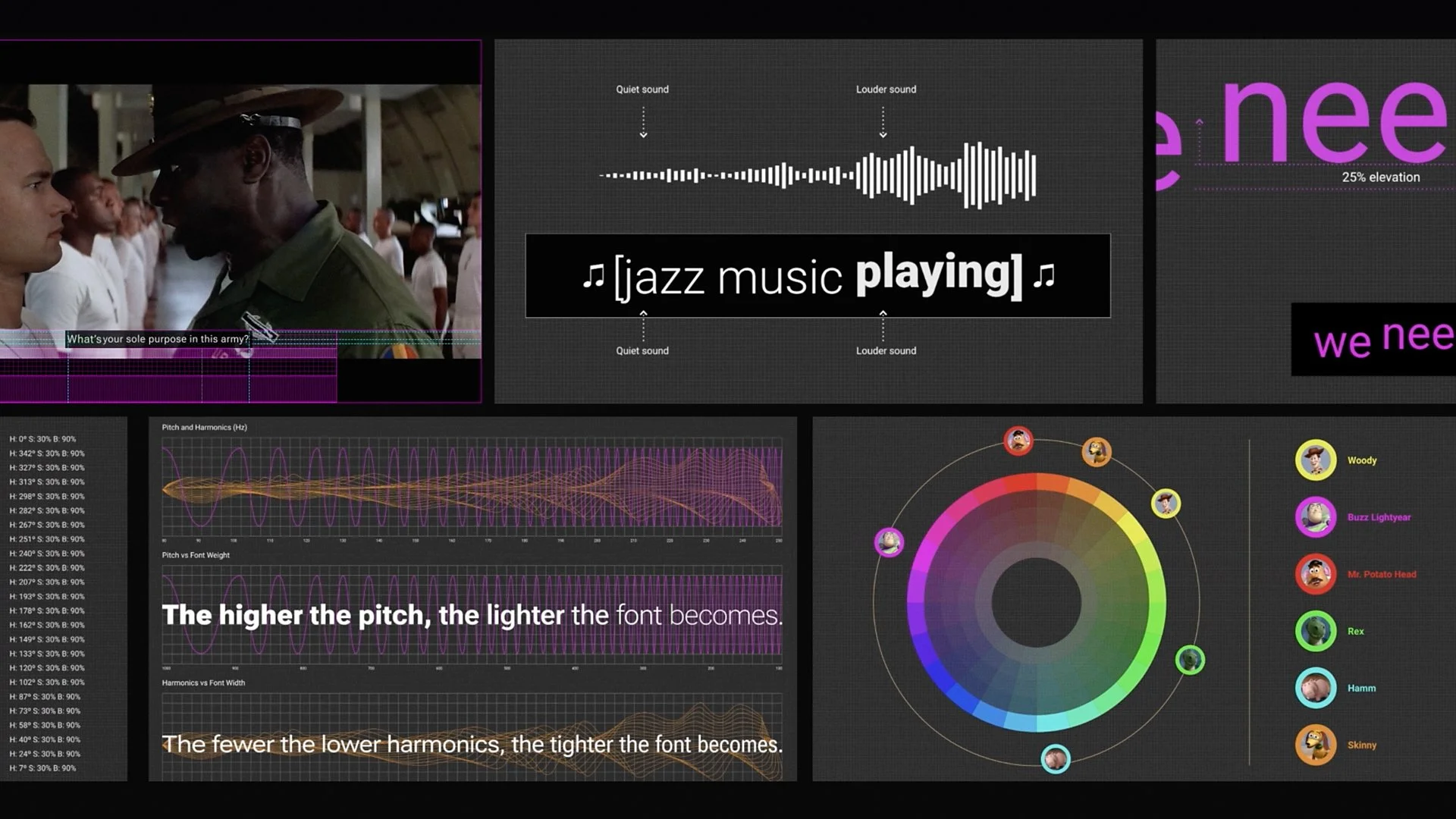Click the music note right of jazz caption

tap(1044, 276)
